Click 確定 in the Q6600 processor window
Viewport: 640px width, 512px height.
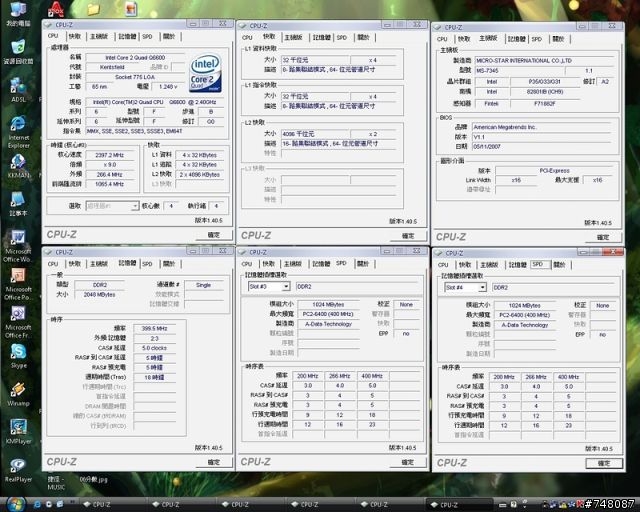coord(214,235)
